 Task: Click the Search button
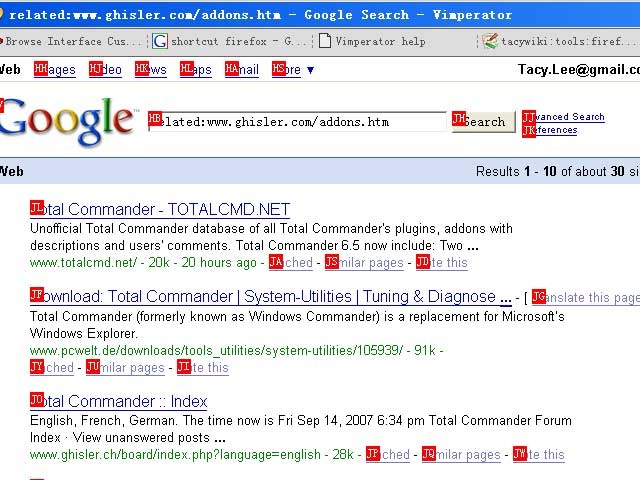(484, 122)
